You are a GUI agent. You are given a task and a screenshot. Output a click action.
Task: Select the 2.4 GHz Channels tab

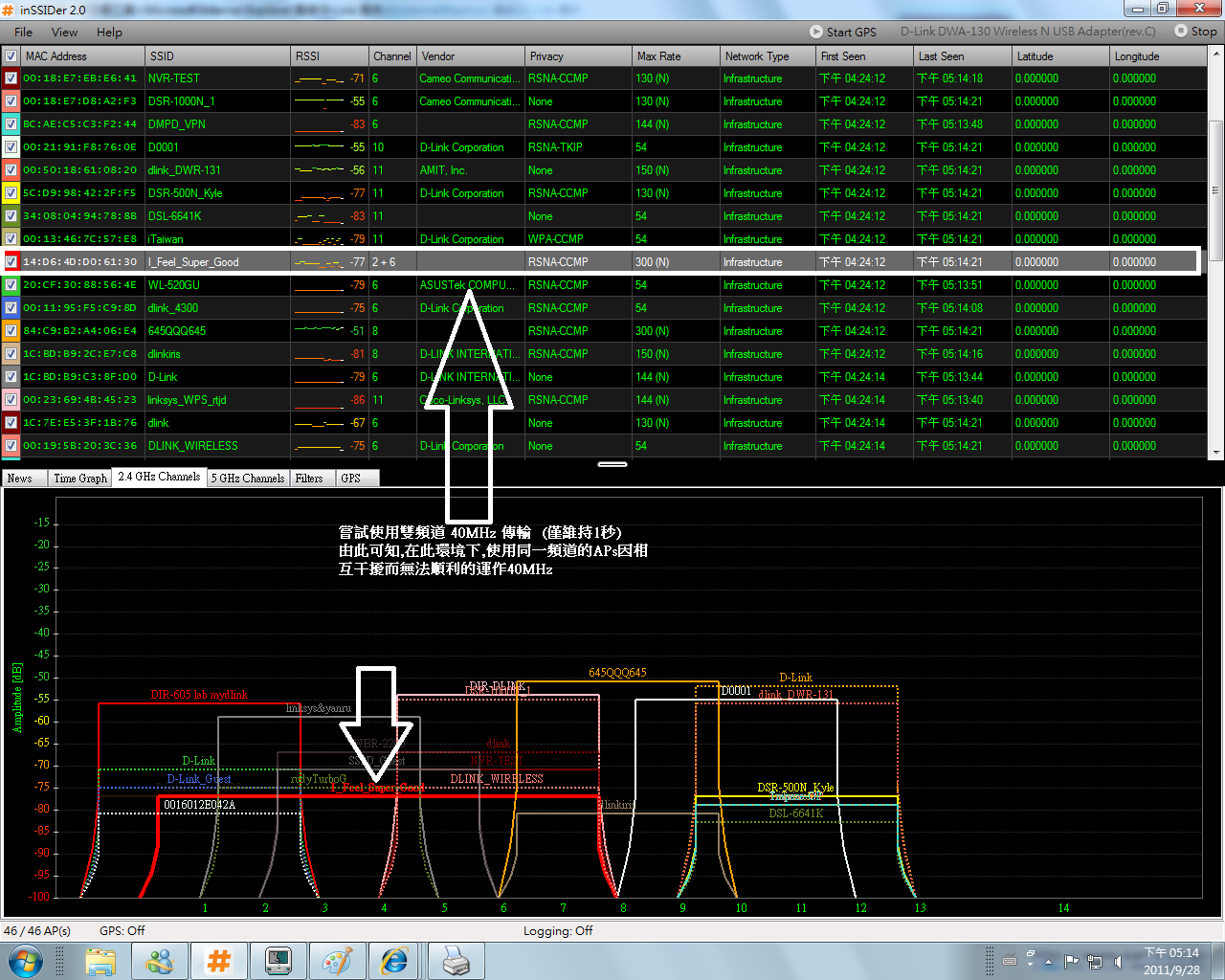point(159,477)
